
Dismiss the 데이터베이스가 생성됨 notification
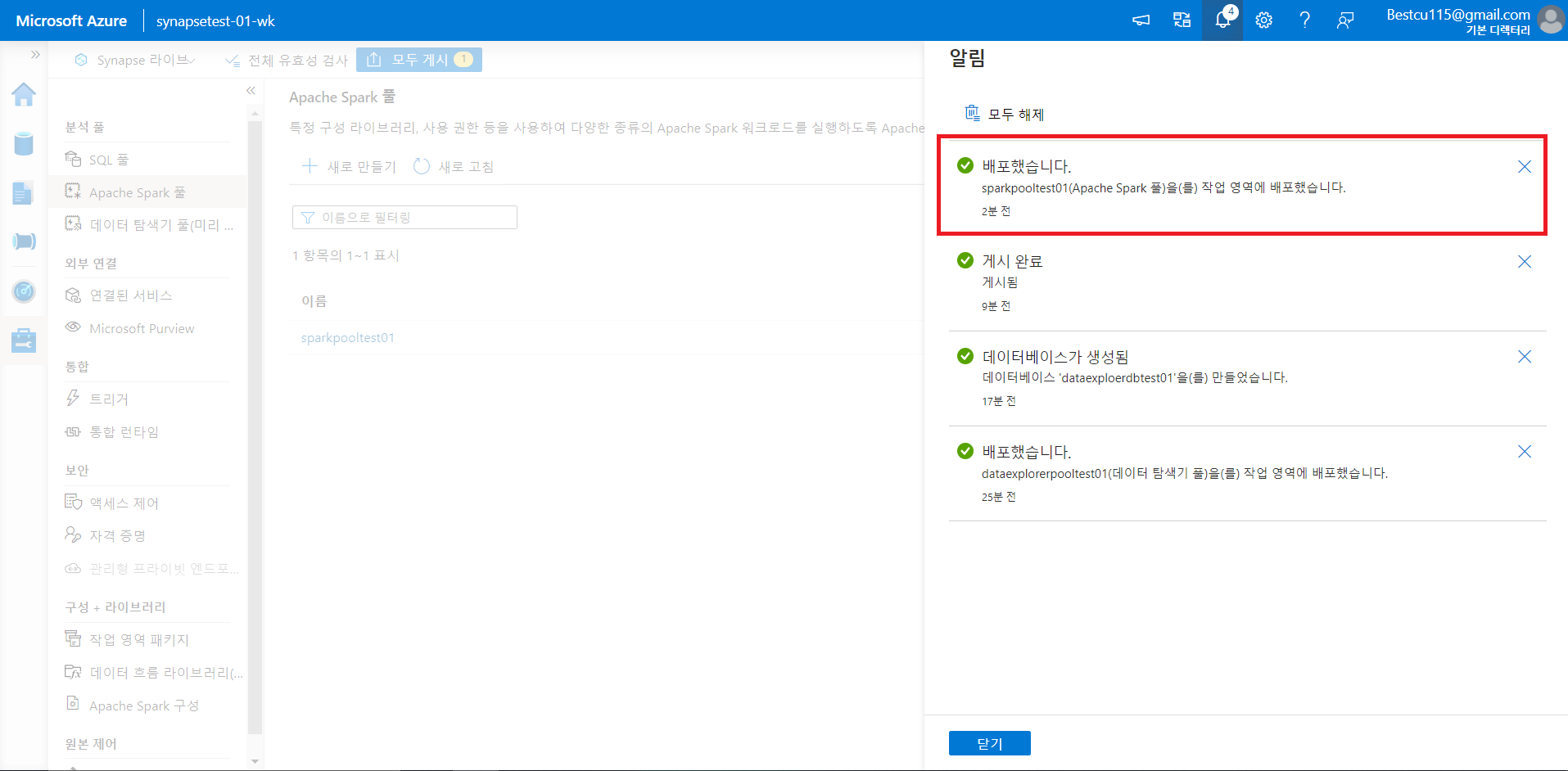(1524, 357)
